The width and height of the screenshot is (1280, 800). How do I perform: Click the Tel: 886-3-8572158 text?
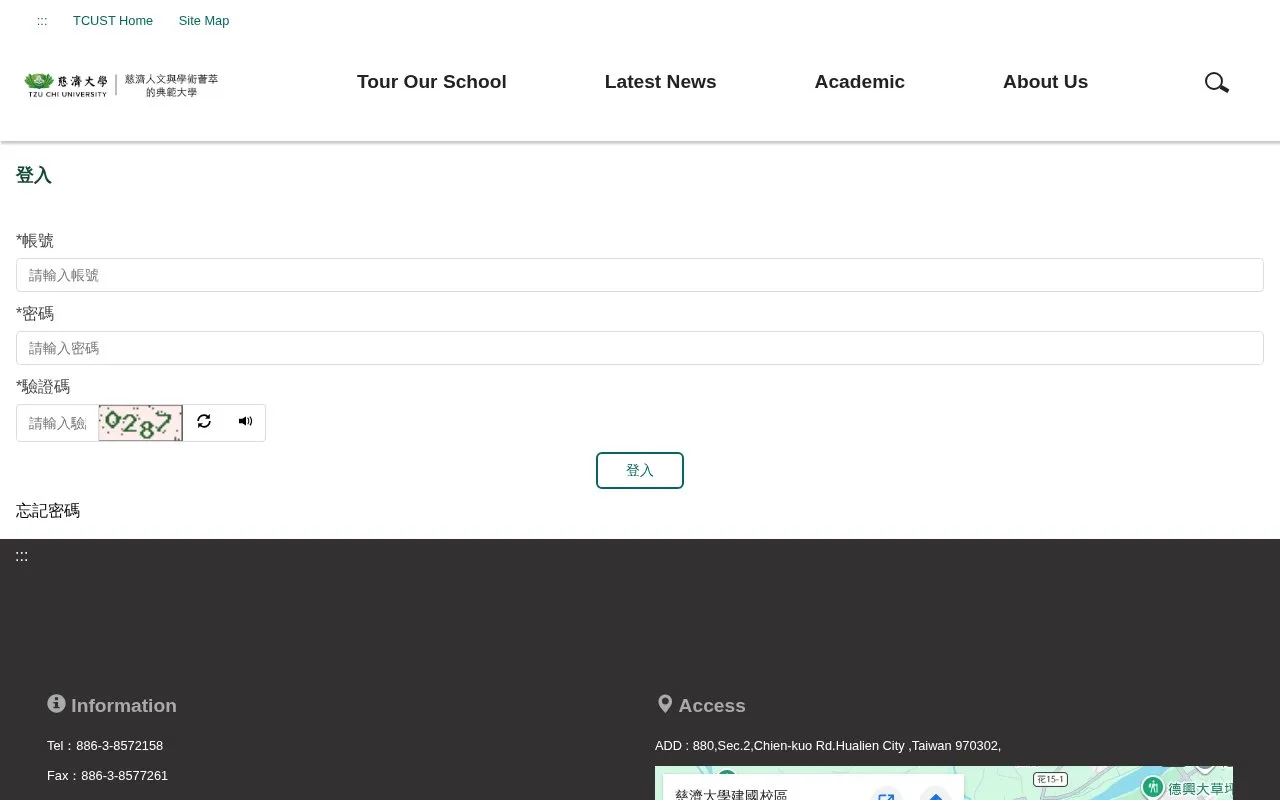point(105,746)
